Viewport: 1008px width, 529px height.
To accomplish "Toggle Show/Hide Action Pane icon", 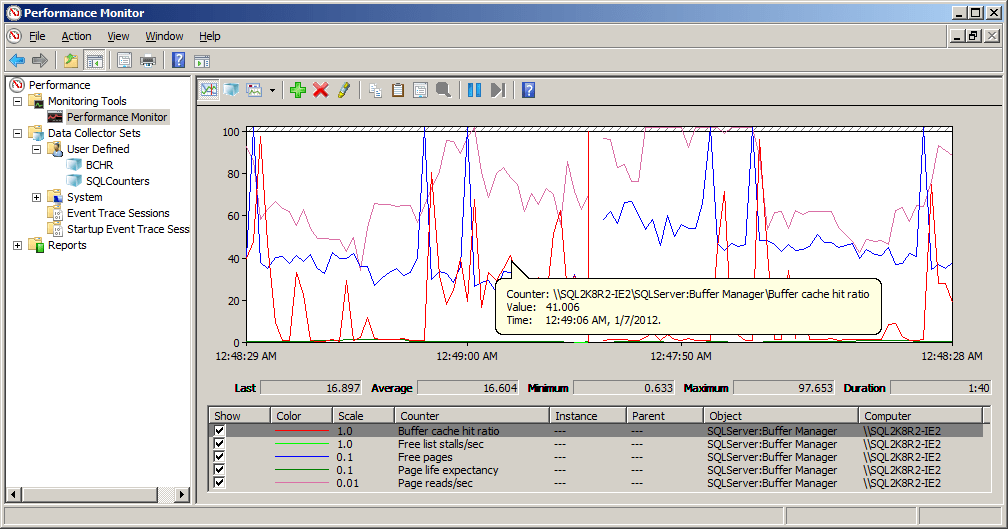I will click(x=202, y=61).
